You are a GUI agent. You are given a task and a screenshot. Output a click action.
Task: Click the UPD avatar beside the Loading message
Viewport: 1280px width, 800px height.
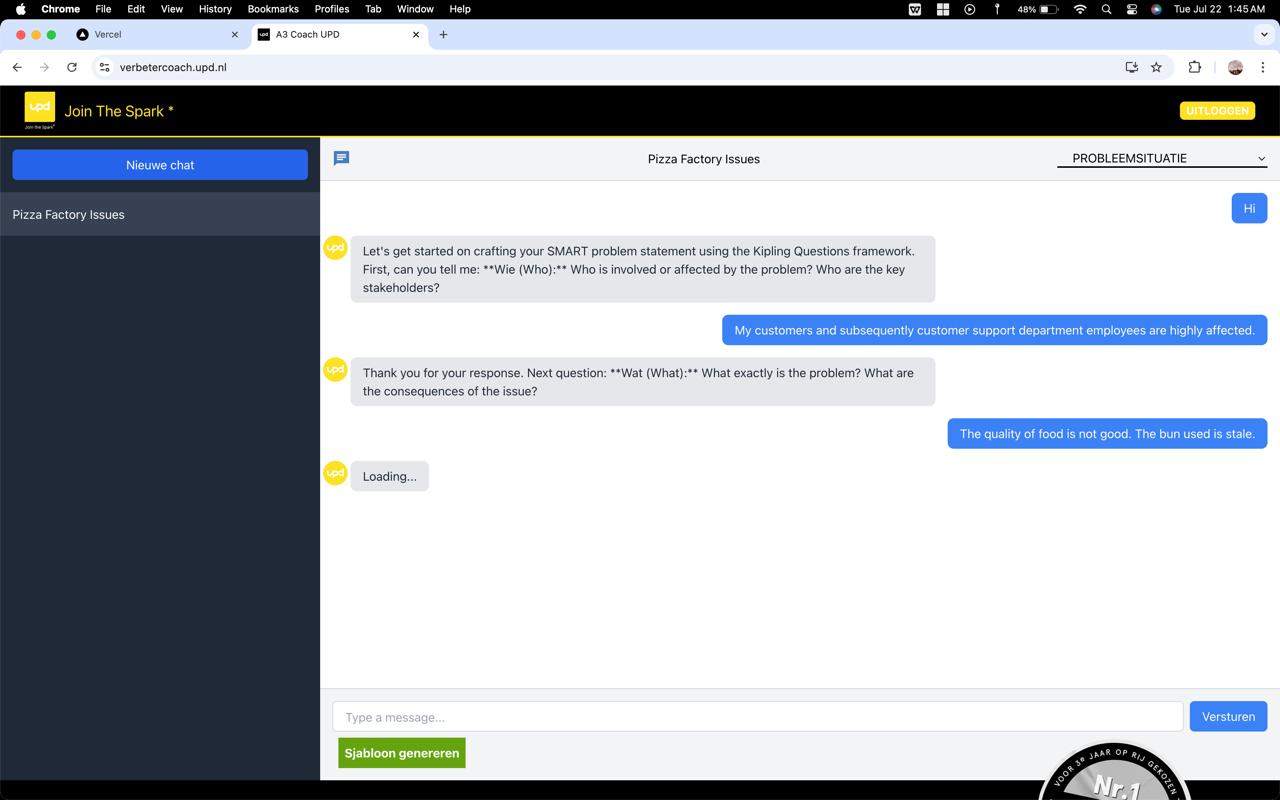pos(335,472)
